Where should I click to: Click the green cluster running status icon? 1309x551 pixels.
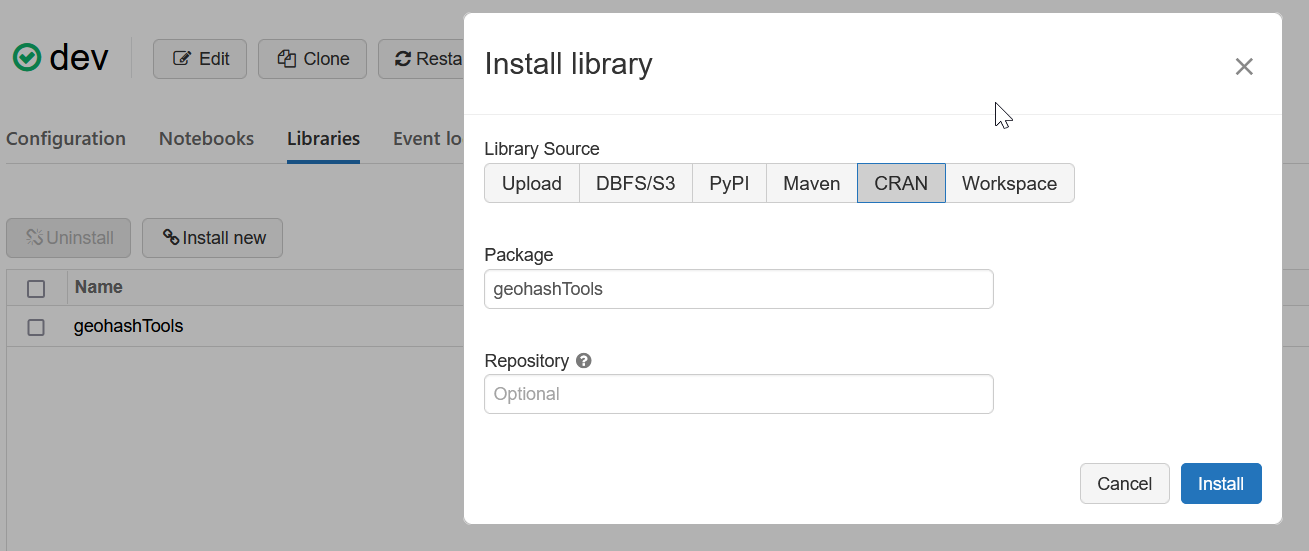[x=27, y=58]
